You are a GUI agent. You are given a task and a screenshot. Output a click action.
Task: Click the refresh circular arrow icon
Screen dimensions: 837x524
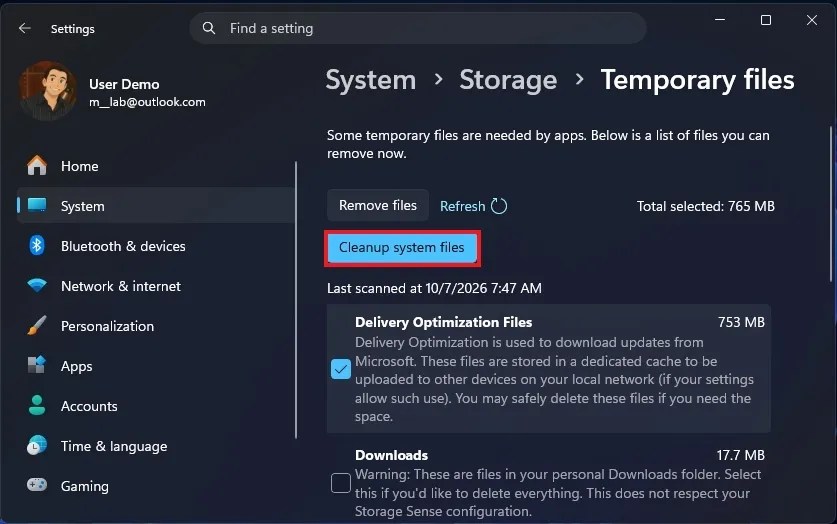[499, 206]
